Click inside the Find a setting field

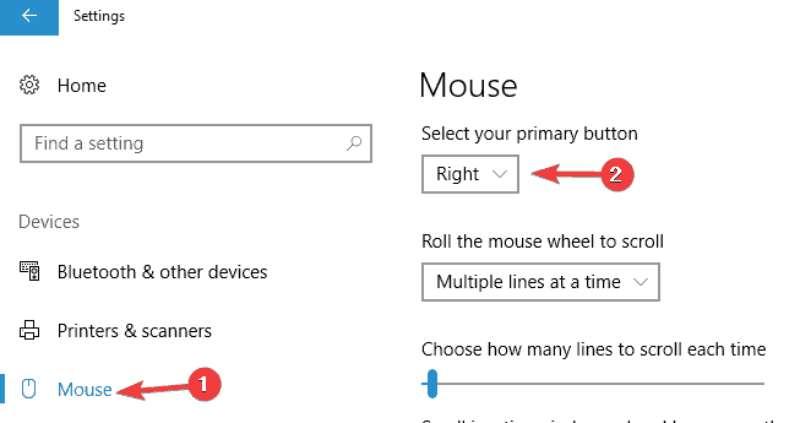click(195, 143)
